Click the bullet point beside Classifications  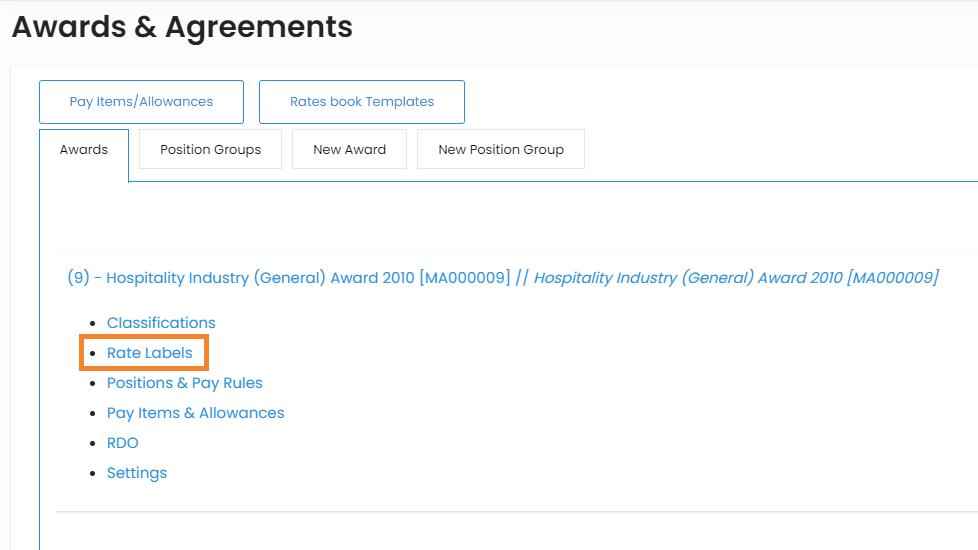tap(93, 324)
